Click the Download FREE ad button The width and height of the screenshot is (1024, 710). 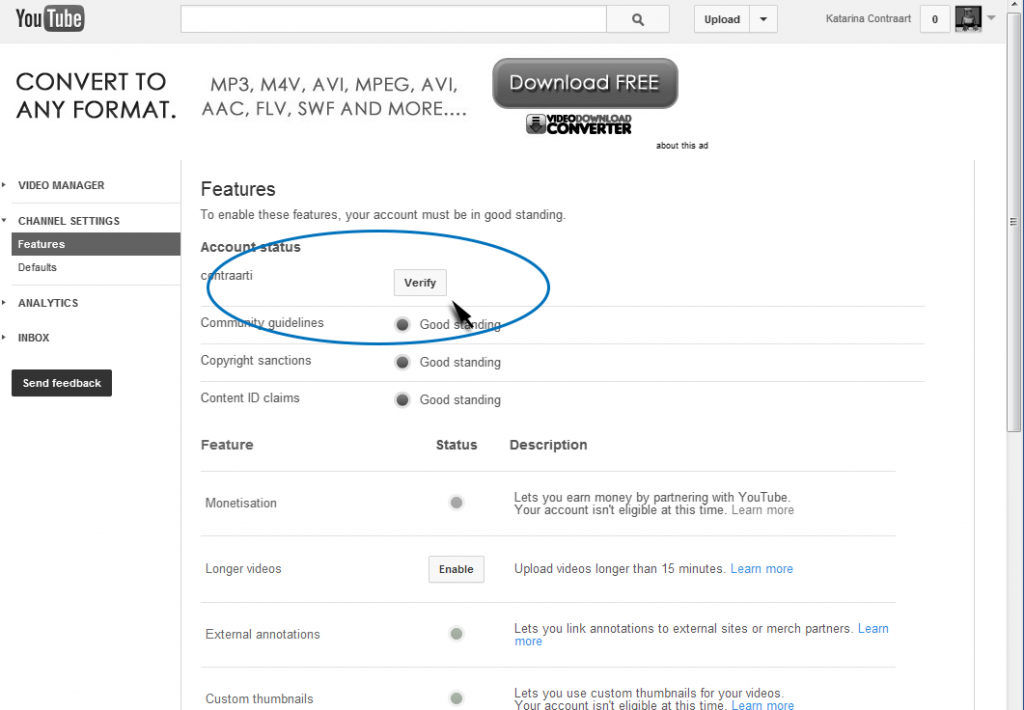click(x=585, y=83)
